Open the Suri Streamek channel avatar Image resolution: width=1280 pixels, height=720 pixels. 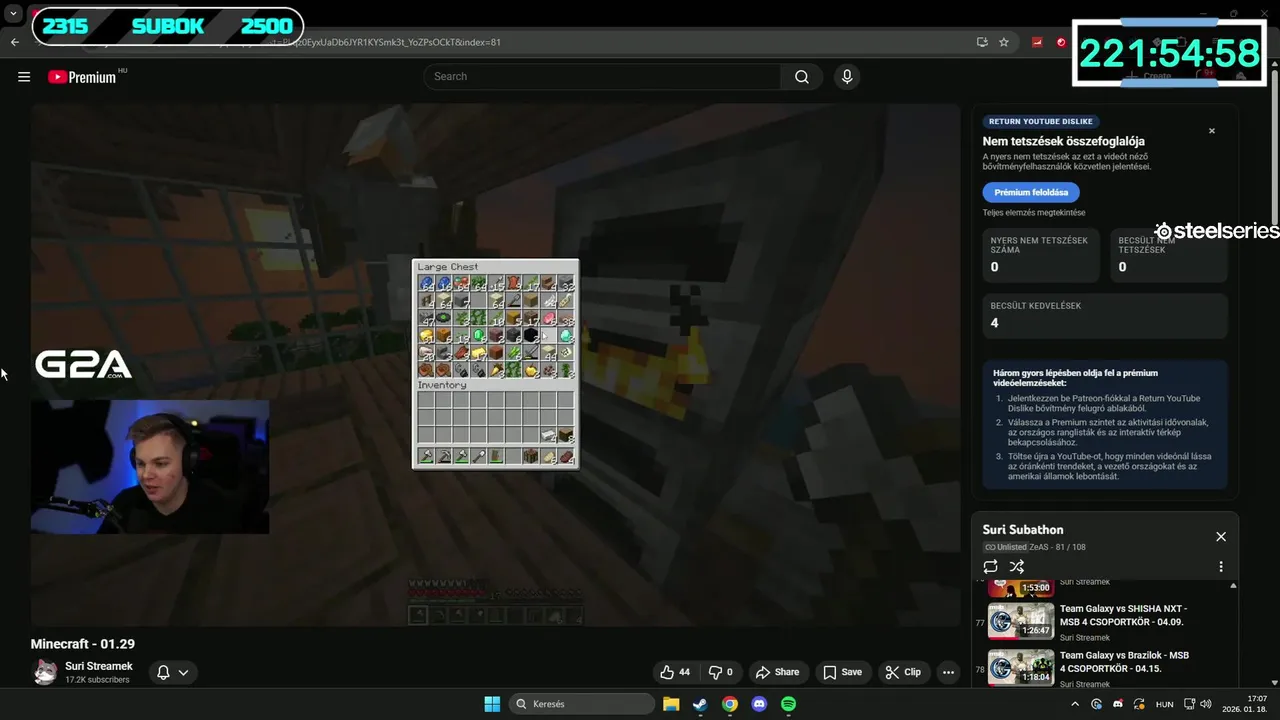pos(45,672)
